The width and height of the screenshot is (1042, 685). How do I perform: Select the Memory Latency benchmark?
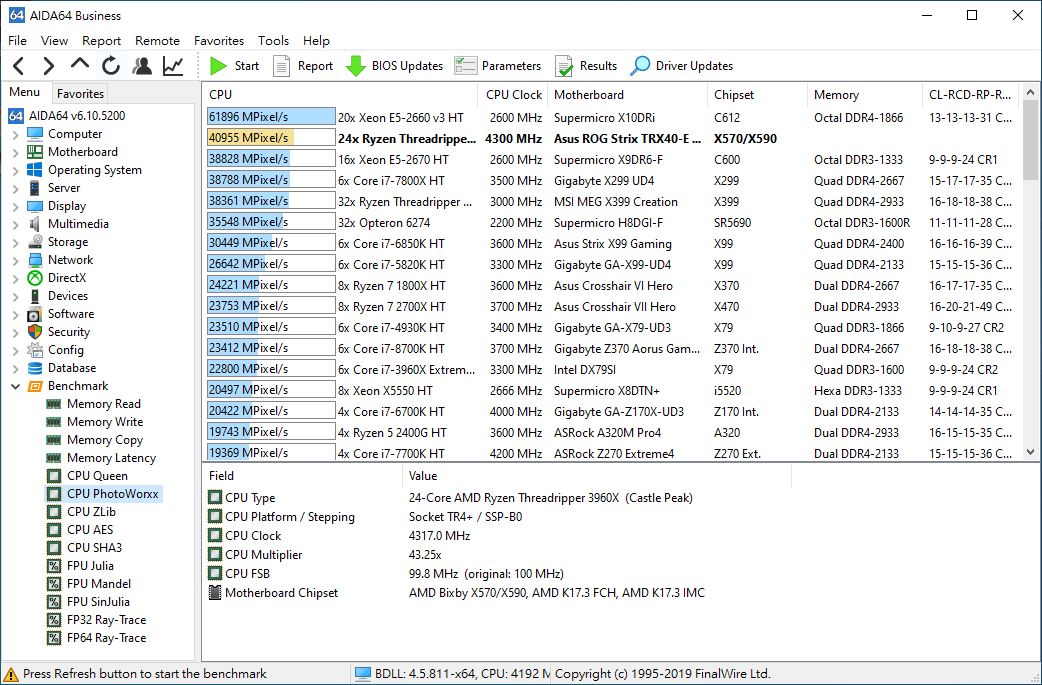click(101, 458)
